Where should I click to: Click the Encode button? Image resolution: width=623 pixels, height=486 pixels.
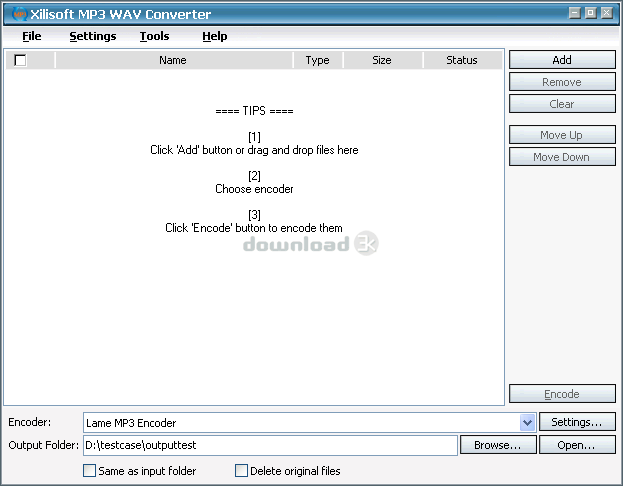[x=561, y=394]
